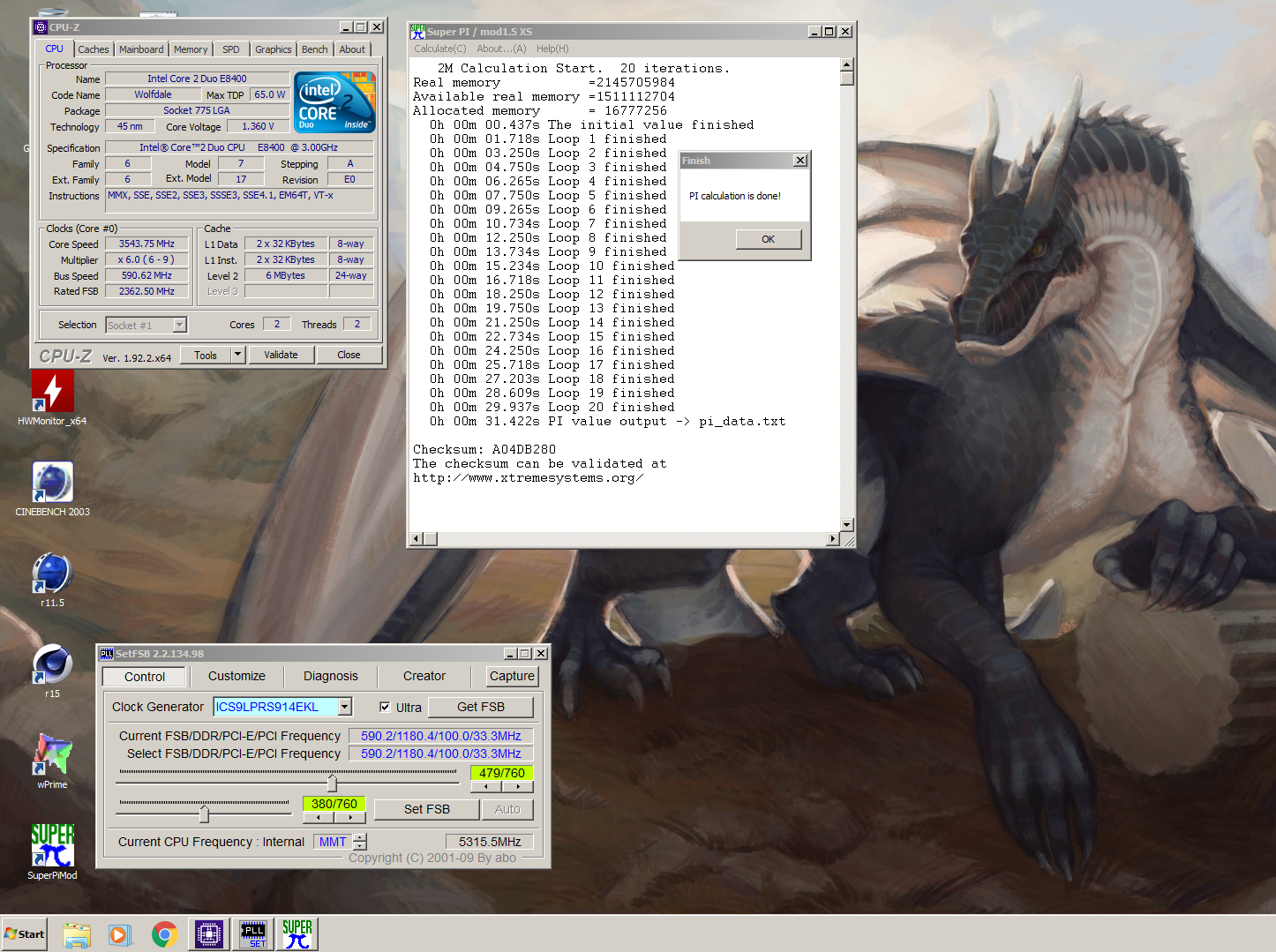Click the 5315.5MHz CPU frequency field
Viewport: 1276px width, 952px height.
tap(490, 842)
